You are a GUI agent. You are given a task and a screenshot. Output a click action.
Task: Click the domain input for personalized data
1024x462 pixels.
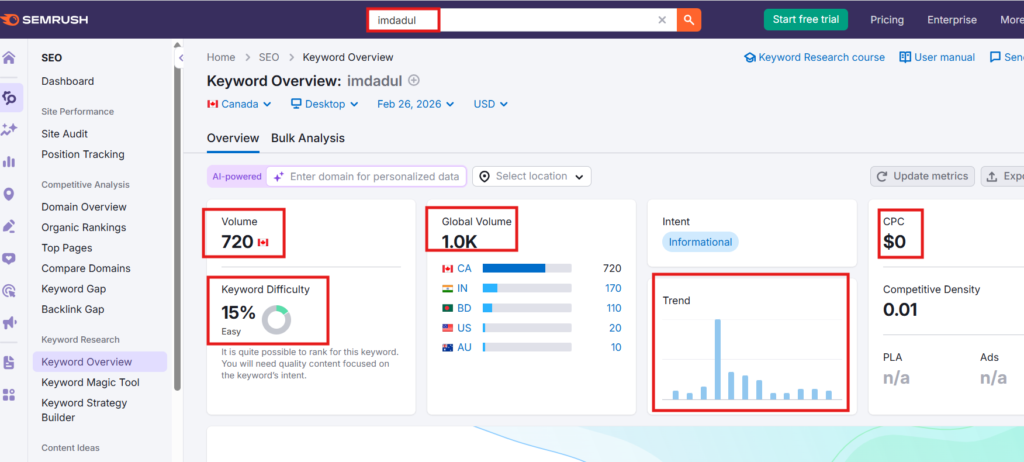(376, 177)
